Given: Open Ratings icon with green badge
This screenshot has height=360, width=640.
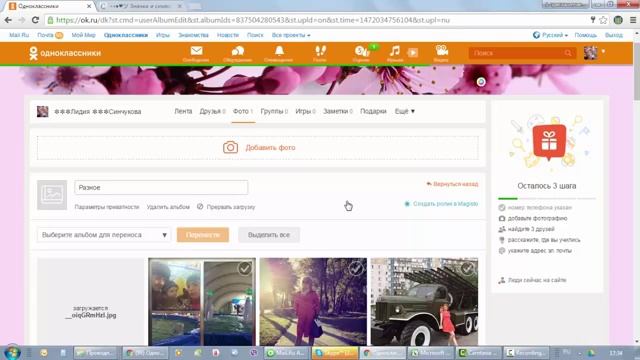Looking at the screenshot, I should pos(362,51).
